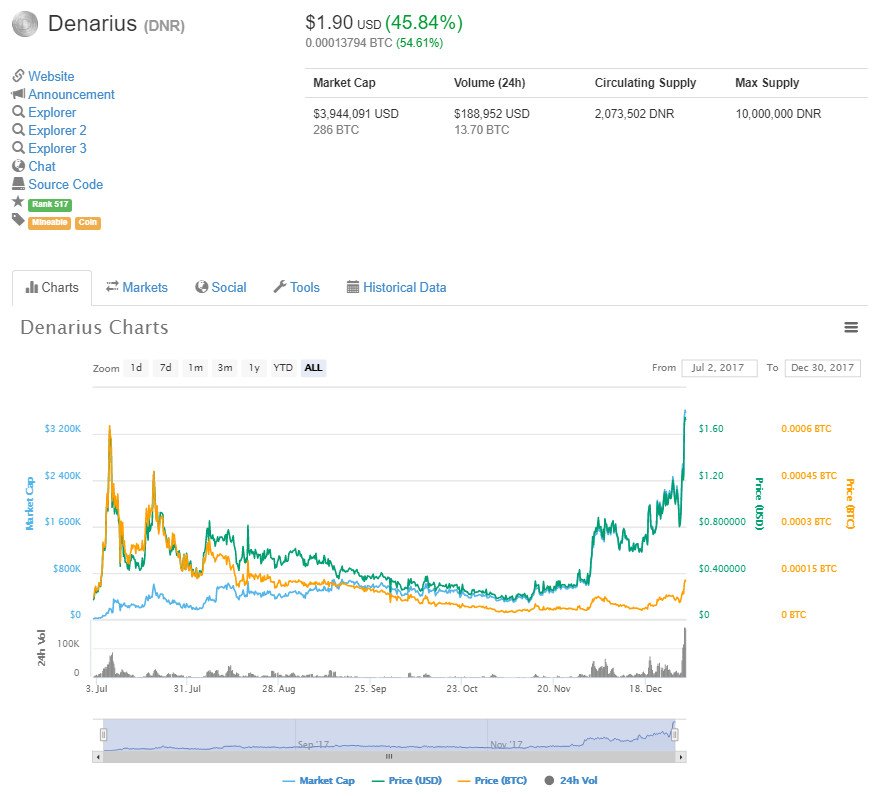The height and width of the screenshot is (796, 880).
Task: Set chart zoom to 1y
Action: coord(254,368)
